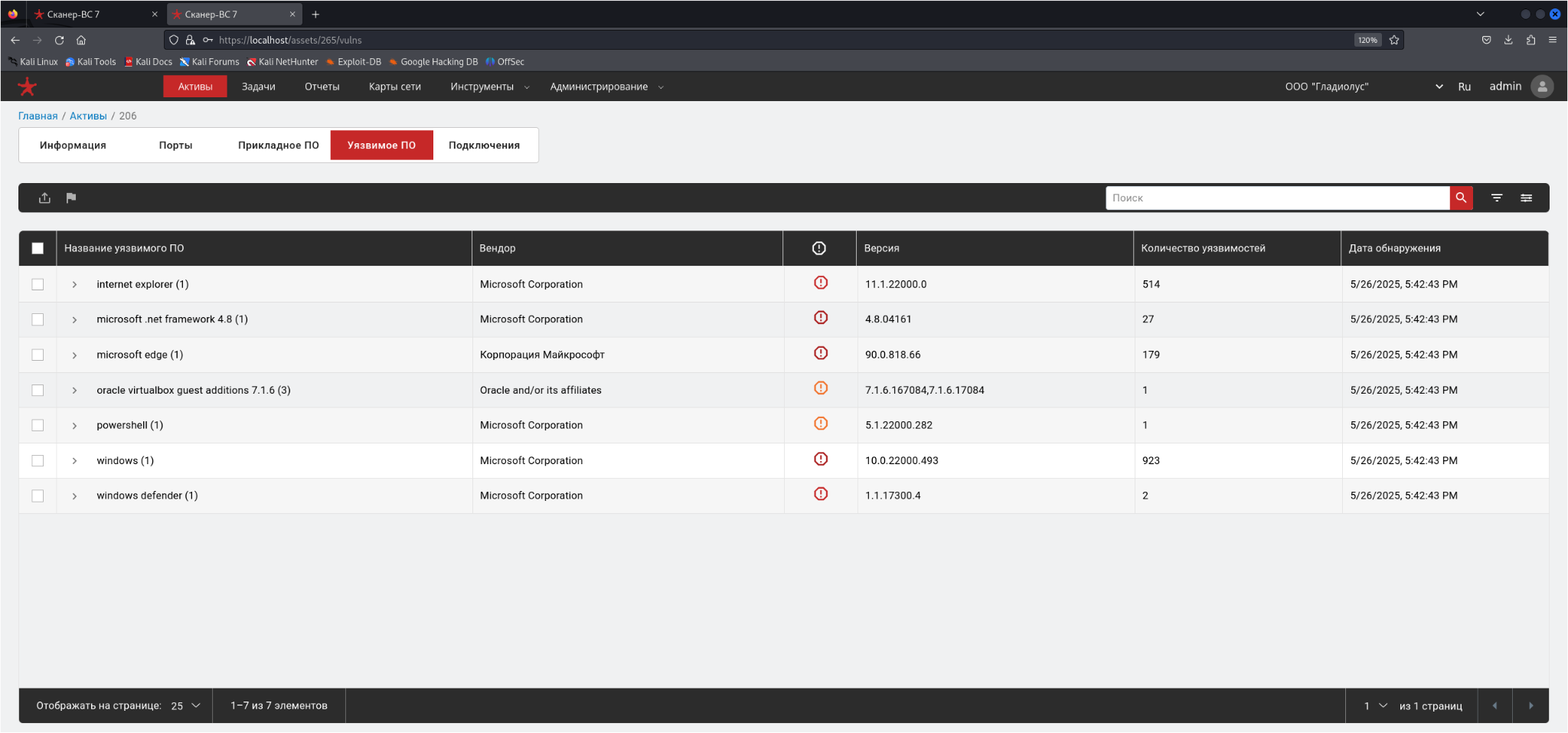Screen dimensions: 1568x733
Task: Open the Карты сети menu item
Action: (395, 87)
